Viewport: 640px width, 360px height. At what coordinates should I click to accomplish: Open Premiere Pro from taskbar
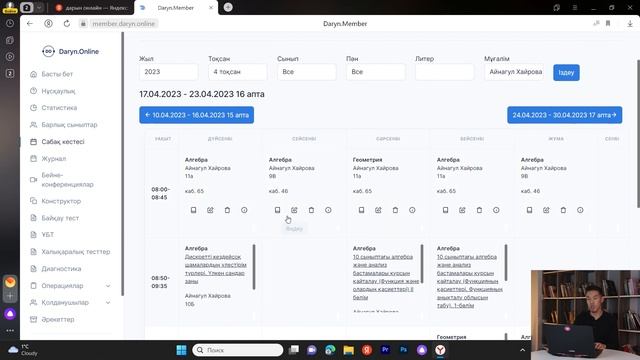pyautogui.click(x=385, y=350)
